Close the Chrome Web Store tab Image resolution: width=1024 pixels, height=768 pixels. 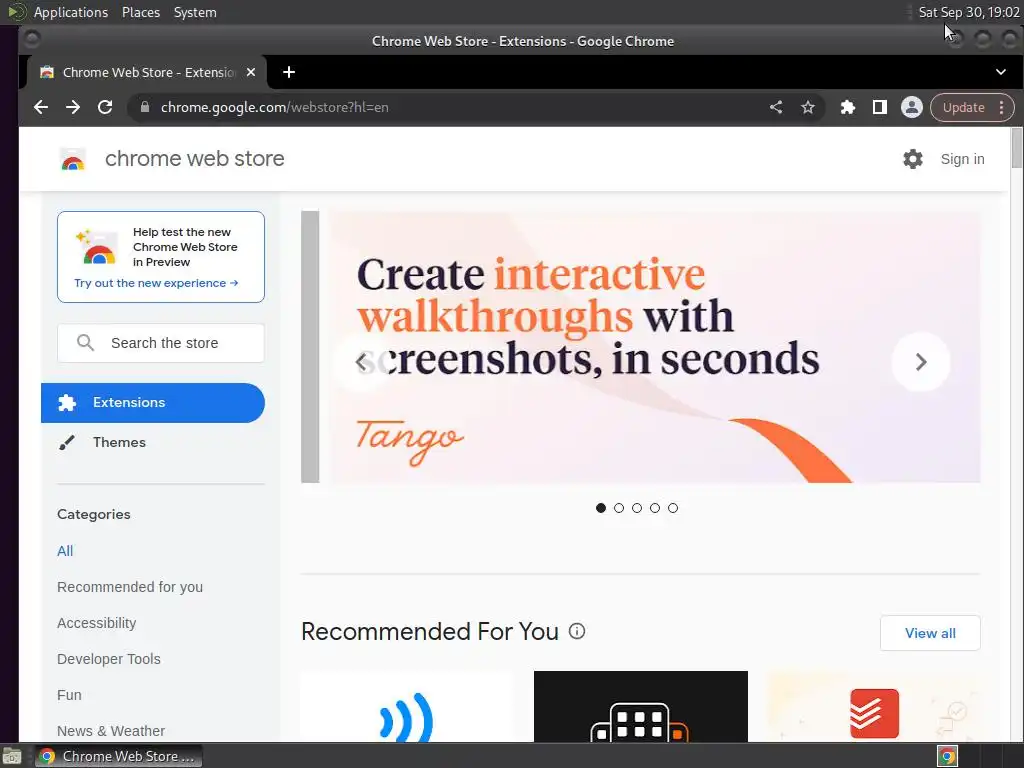coord(251,72)
